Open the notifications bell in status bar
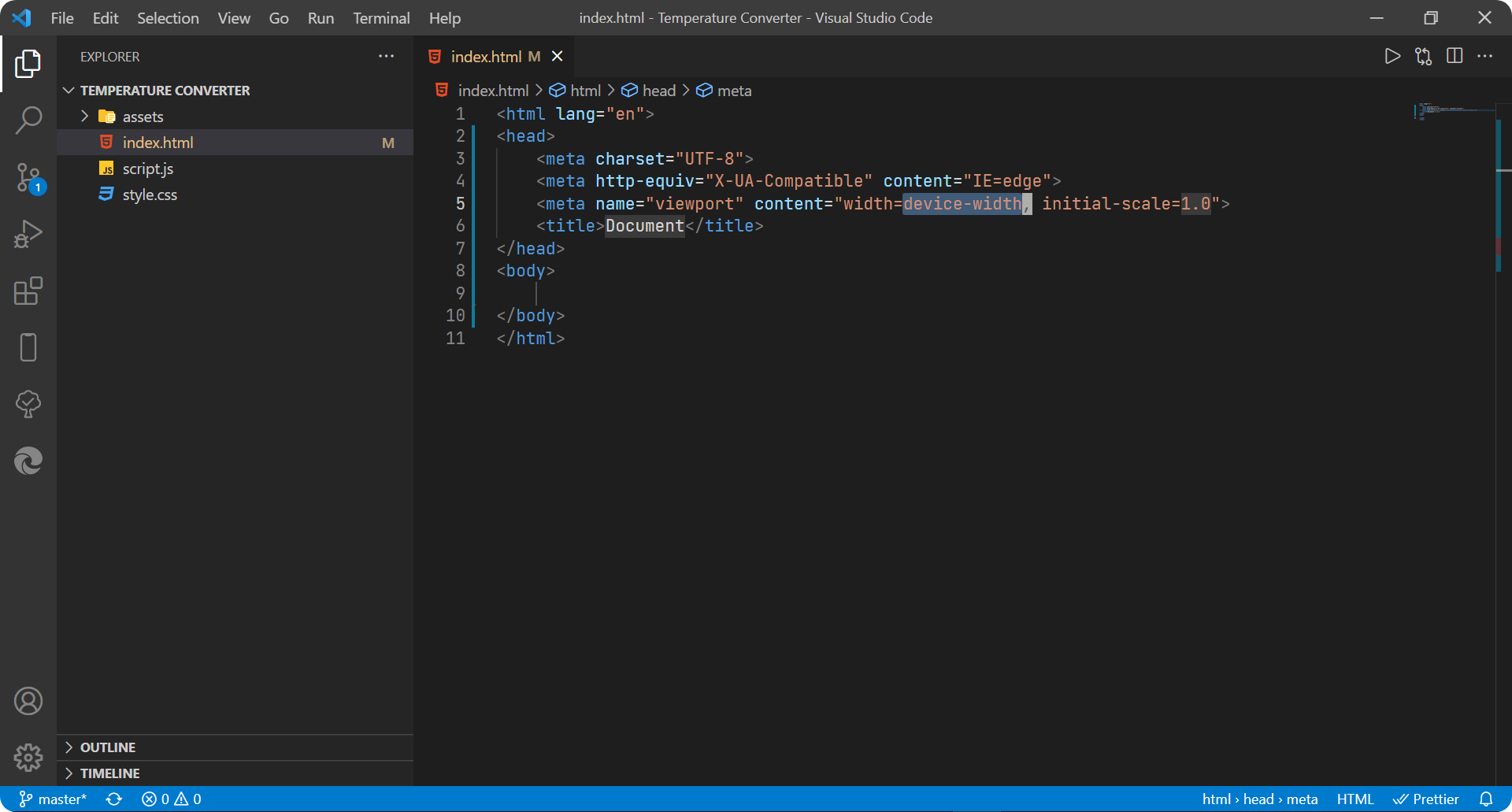Viewport: 1512px width, 812px height. point(1485,799)
